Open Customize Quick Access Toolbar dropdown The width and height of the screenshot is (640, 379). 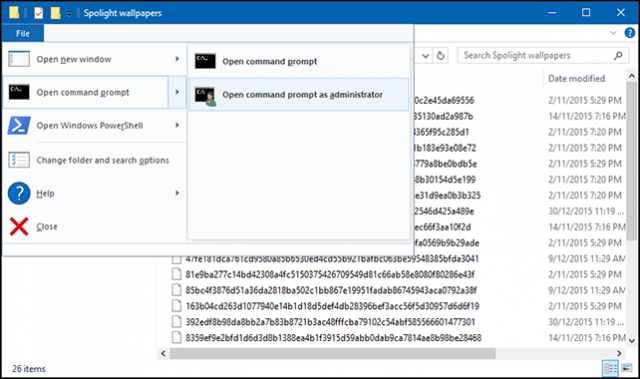tap(69, 13)
